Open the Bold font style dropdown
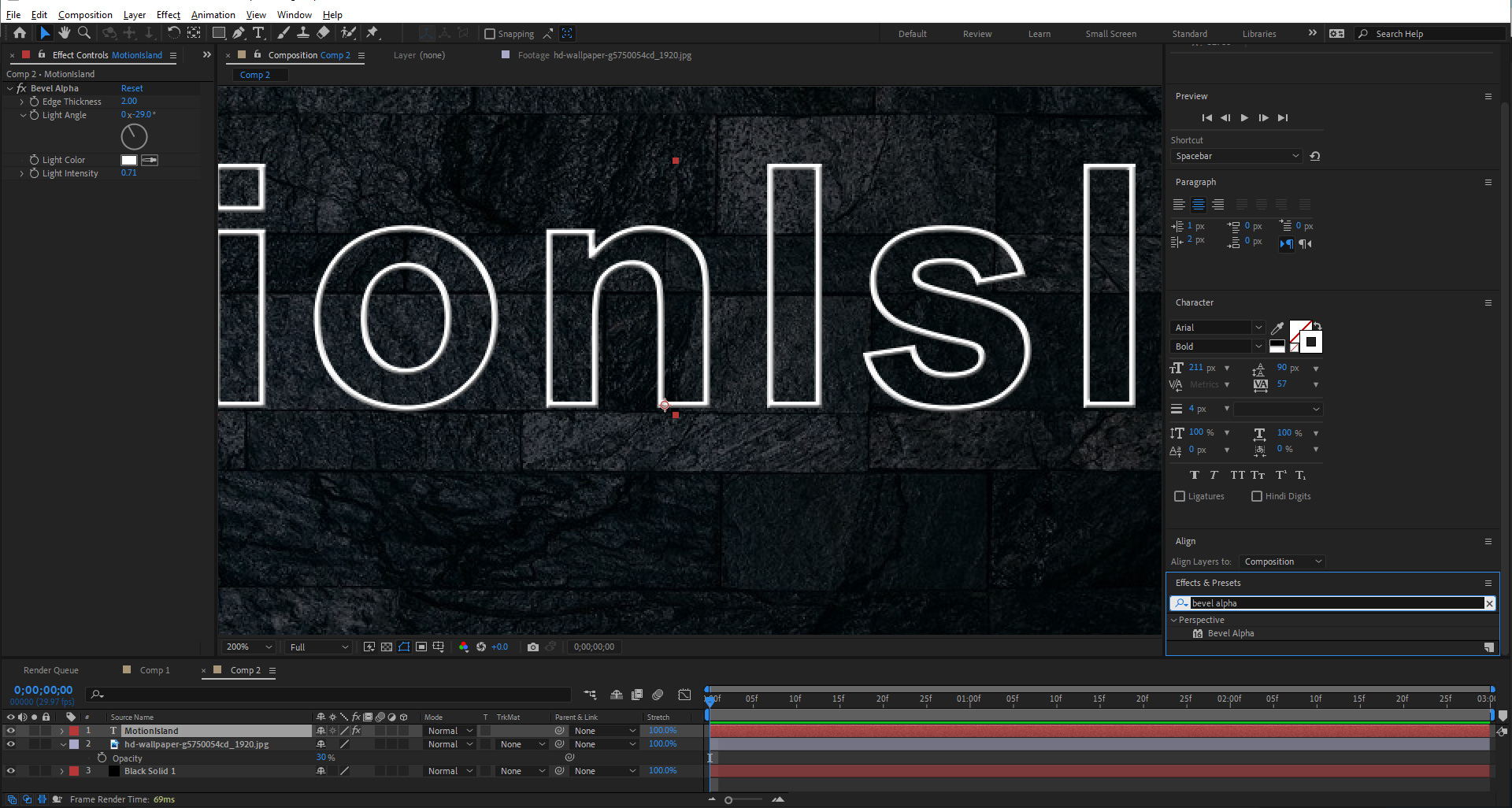Image resolution: width=1512 pixels, height=808 pixels. tap(1217, 347)
